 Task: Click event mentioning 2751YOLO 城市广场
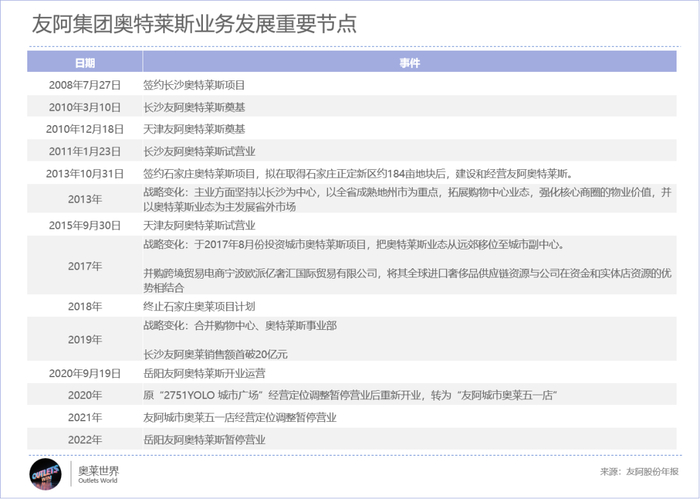pos(350,395)
